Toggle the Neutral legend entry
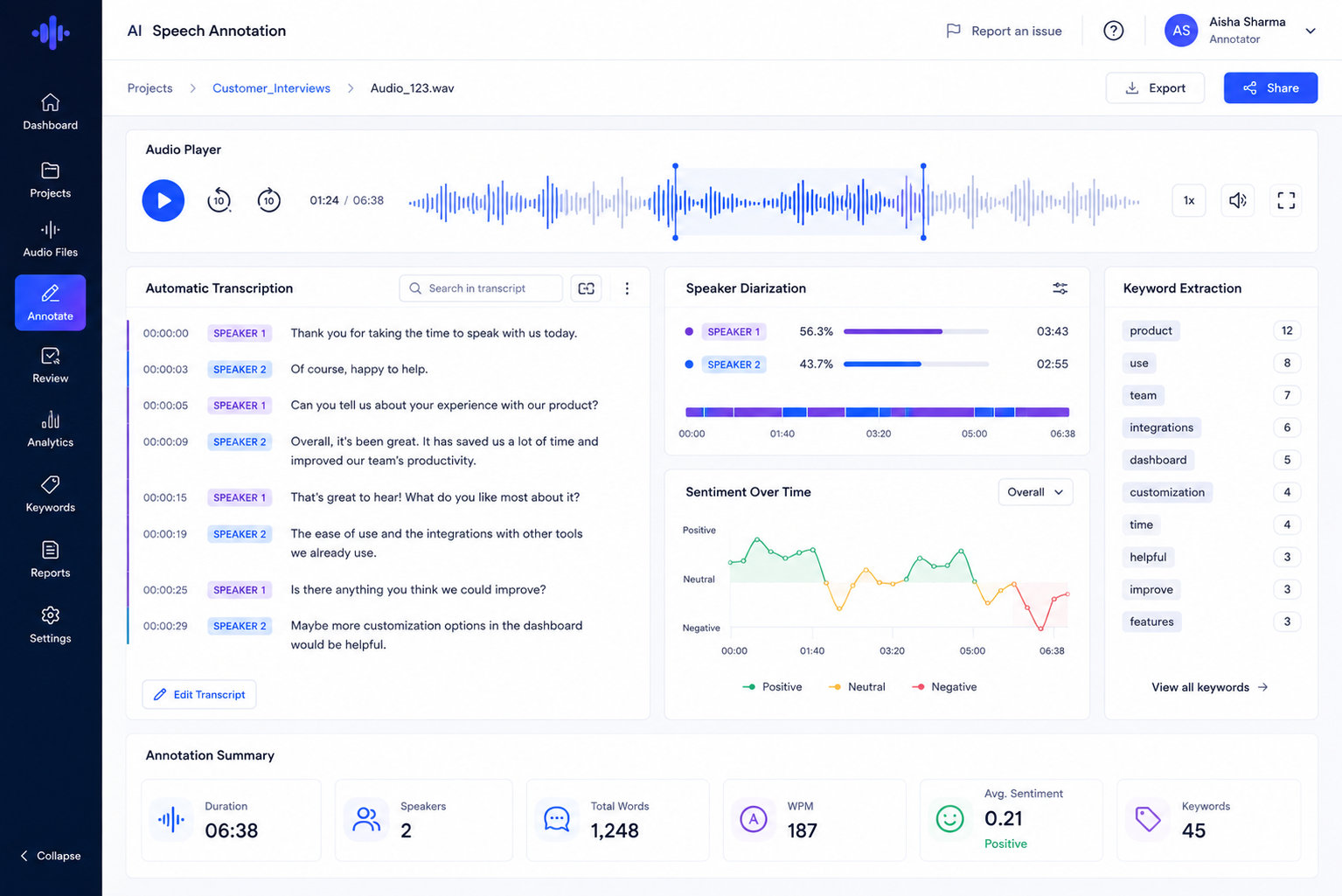 (x=857, y=687)
